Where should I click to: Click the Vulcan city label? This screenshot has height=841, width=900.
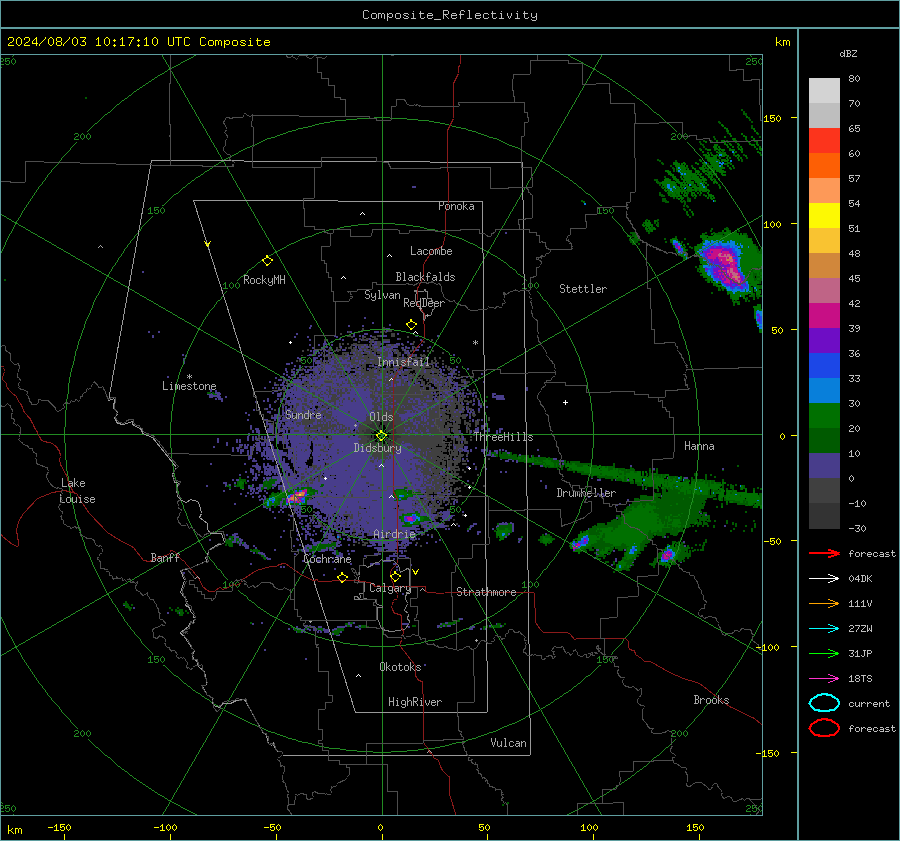pos(509,743)
